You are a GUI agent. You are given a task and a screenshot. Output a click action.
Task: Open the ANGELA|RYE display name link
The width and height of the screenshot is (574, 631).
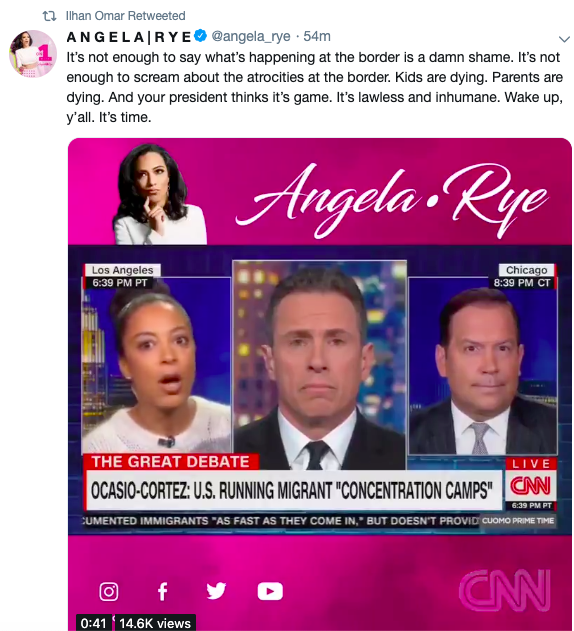(129, 37)
